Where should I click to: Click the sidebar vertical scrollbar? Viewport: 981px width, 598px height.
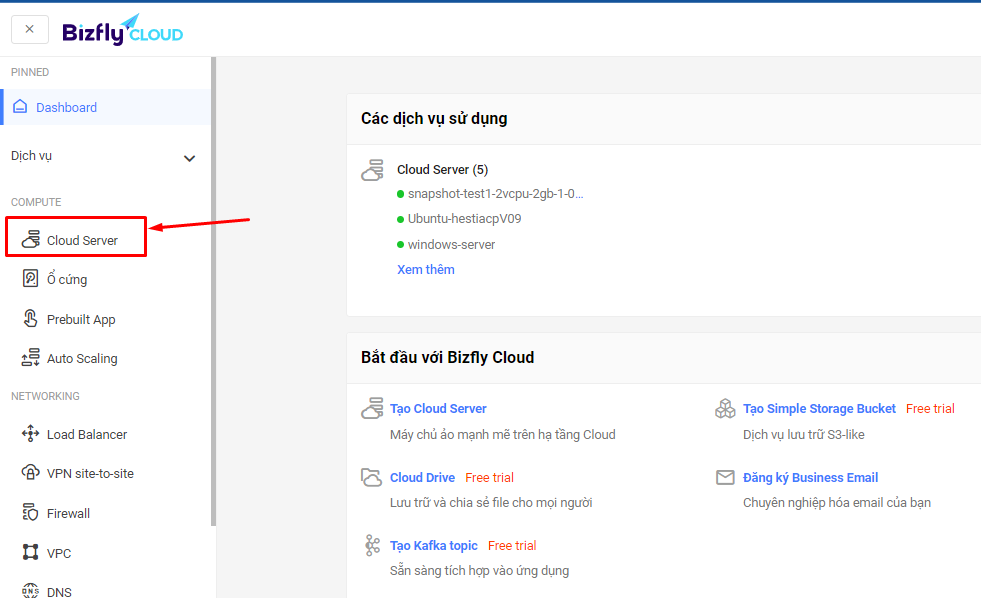(213, 292)
